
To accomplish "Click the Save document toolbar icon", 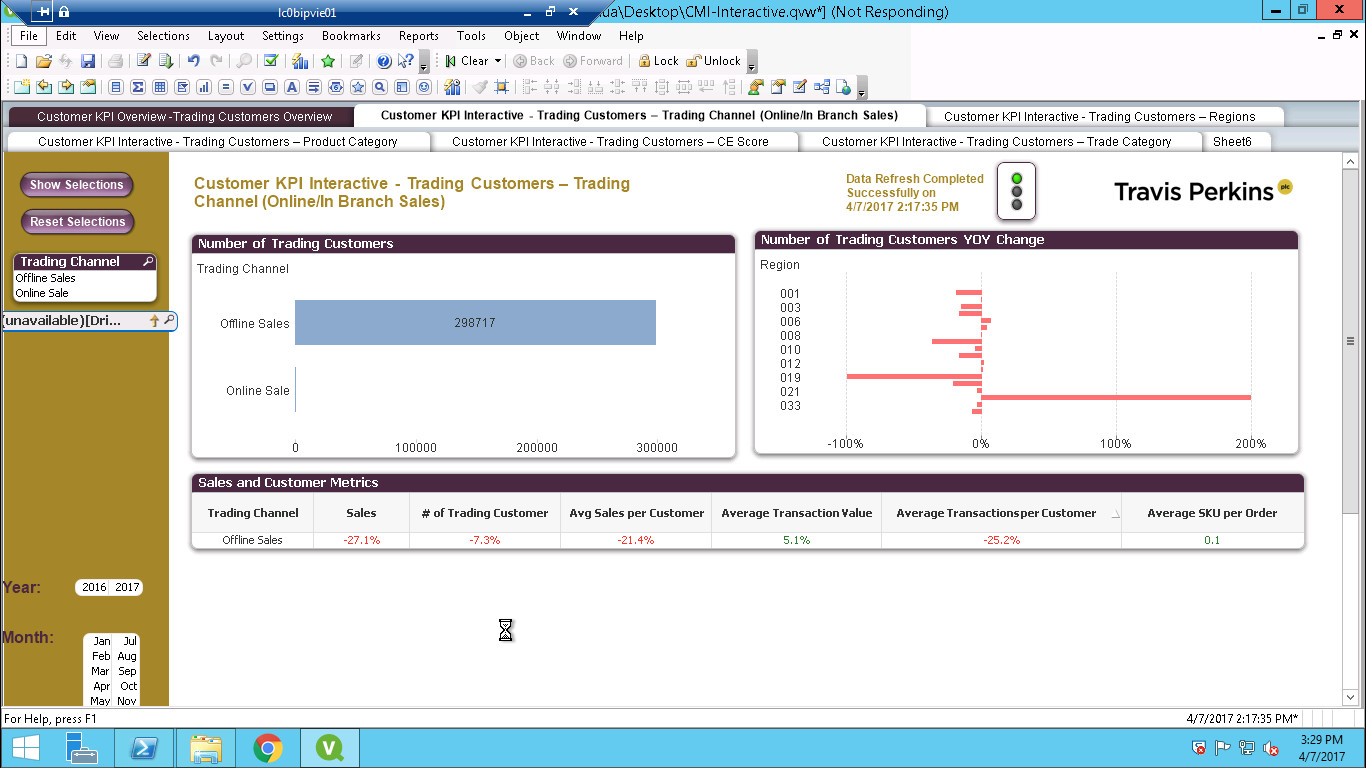I will [x=88, y=61].
